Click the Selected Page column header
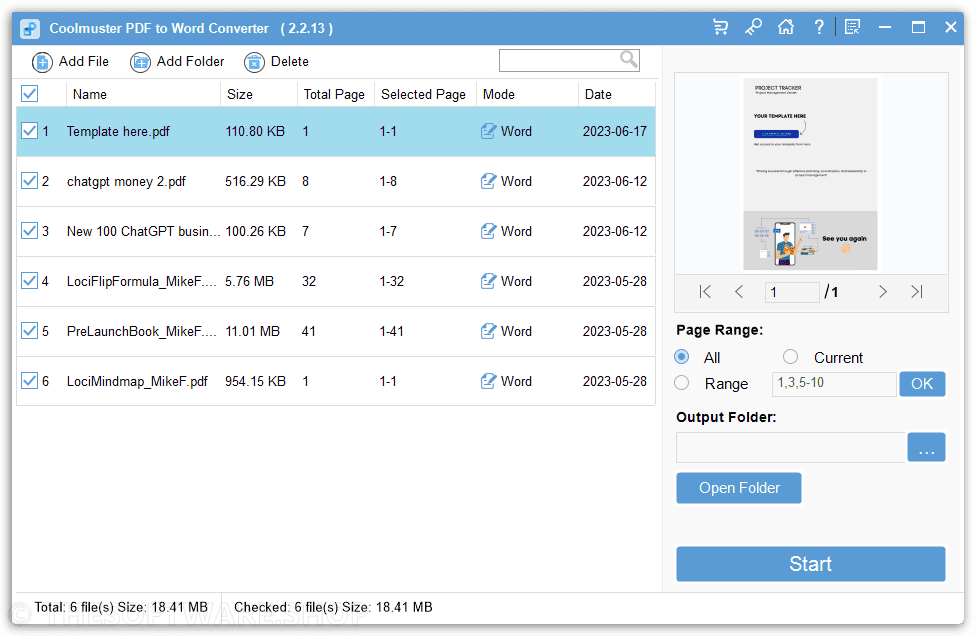The height and width of the screenshot is (636, 976). [423, 95]
